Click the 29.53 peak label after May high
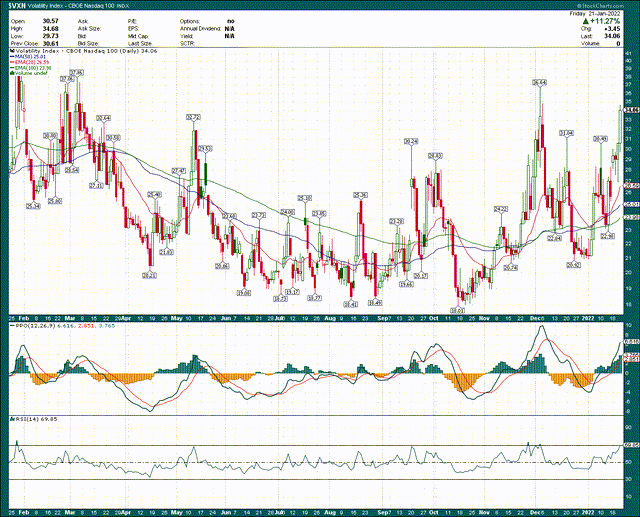Screen dimensions: 640x517 tap(205, 149)
